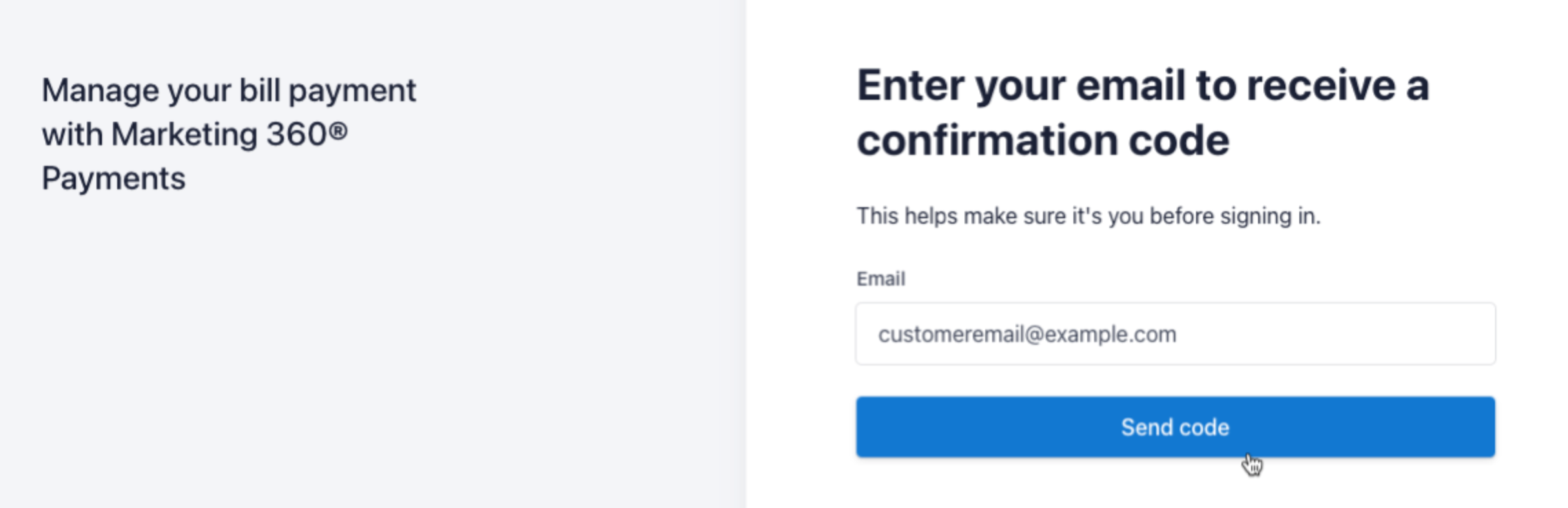
Task: Click the Email field label
Action: pyautogui.click(x=880, y=278)
